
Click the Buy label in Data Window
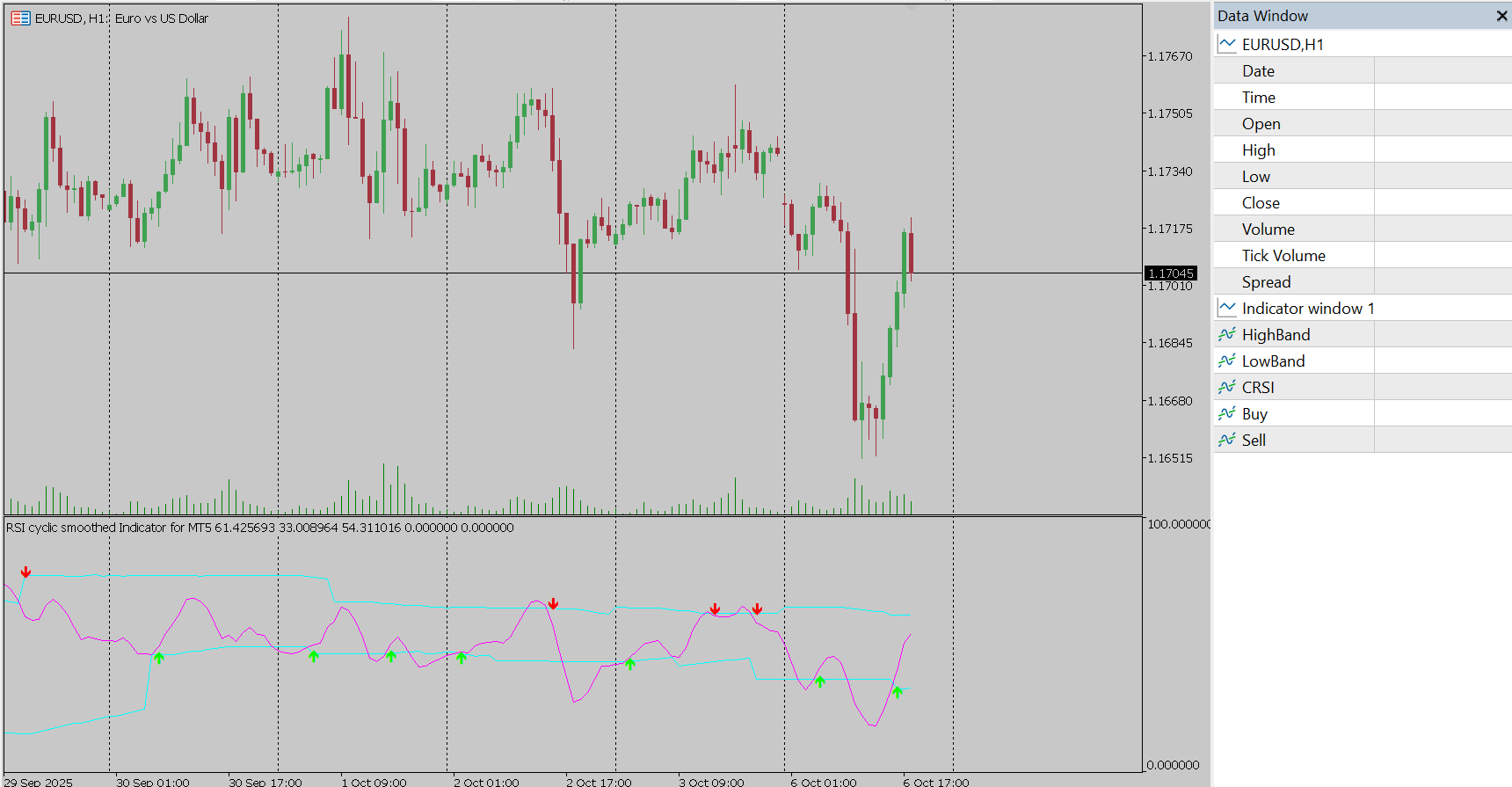(1254, 414)
